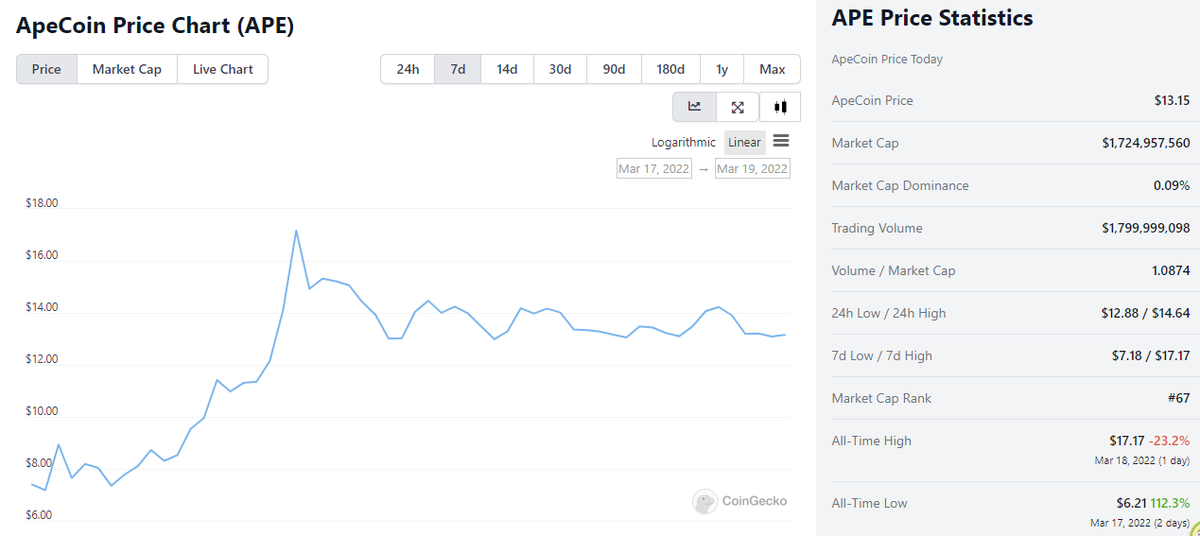Select the line chart view icon
This screenshot has width=1200, height=536.
(x=695, y=106)
